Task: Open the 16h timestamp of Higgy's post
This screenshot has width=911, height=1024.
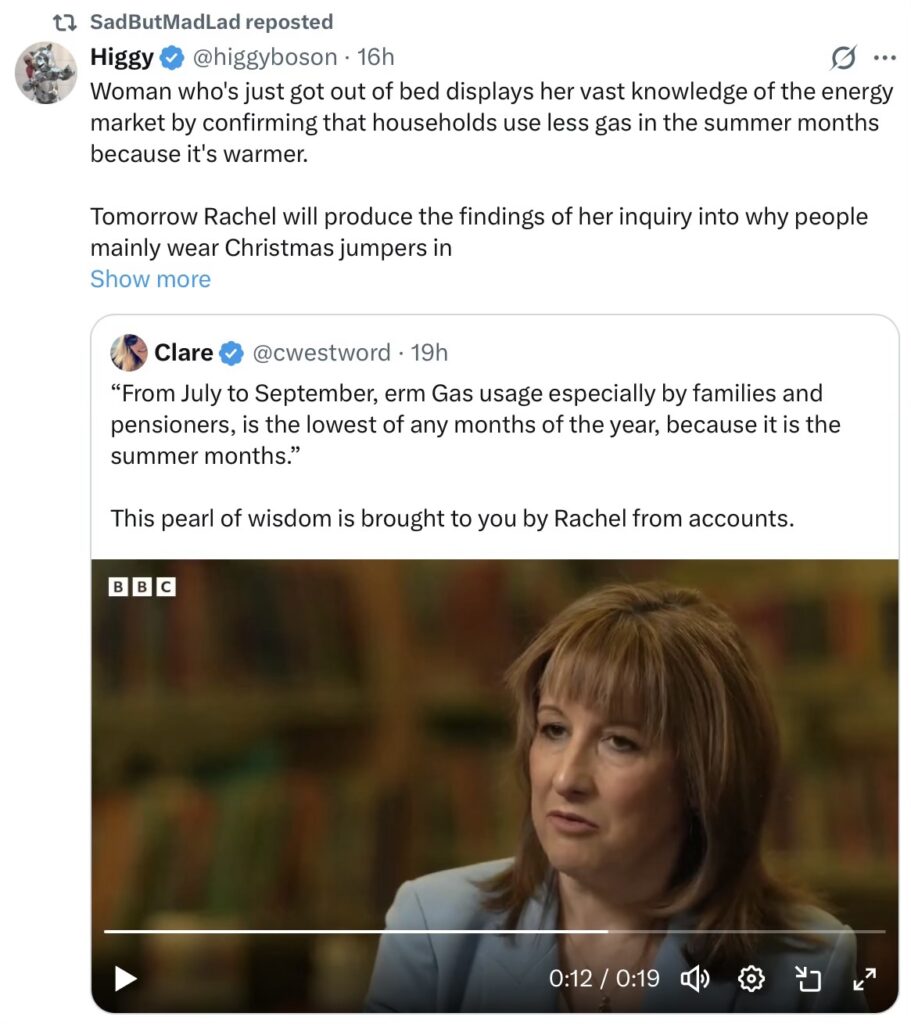Action: 376,57
